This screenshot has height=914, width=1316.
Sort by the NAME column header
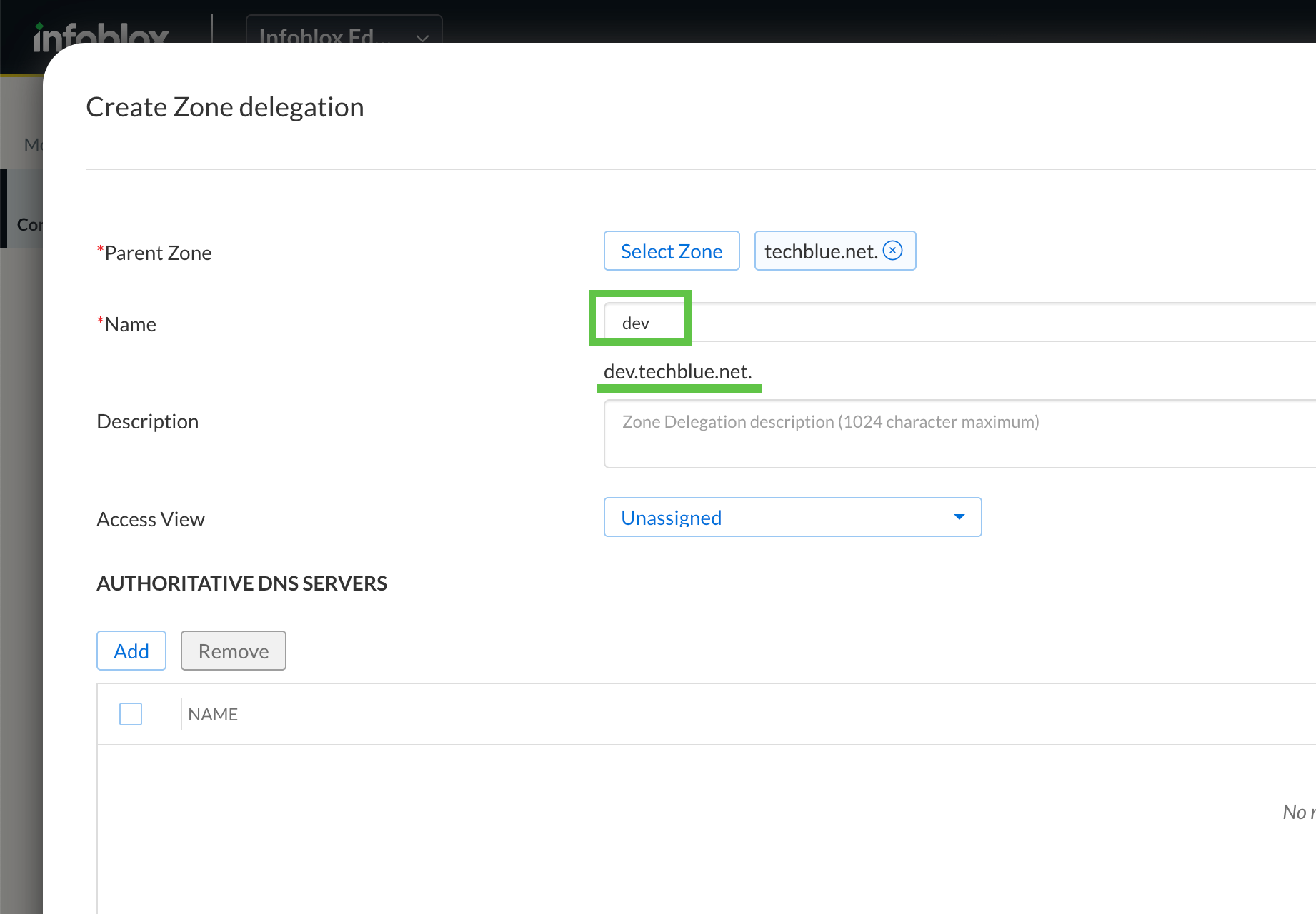coord(213,714)
